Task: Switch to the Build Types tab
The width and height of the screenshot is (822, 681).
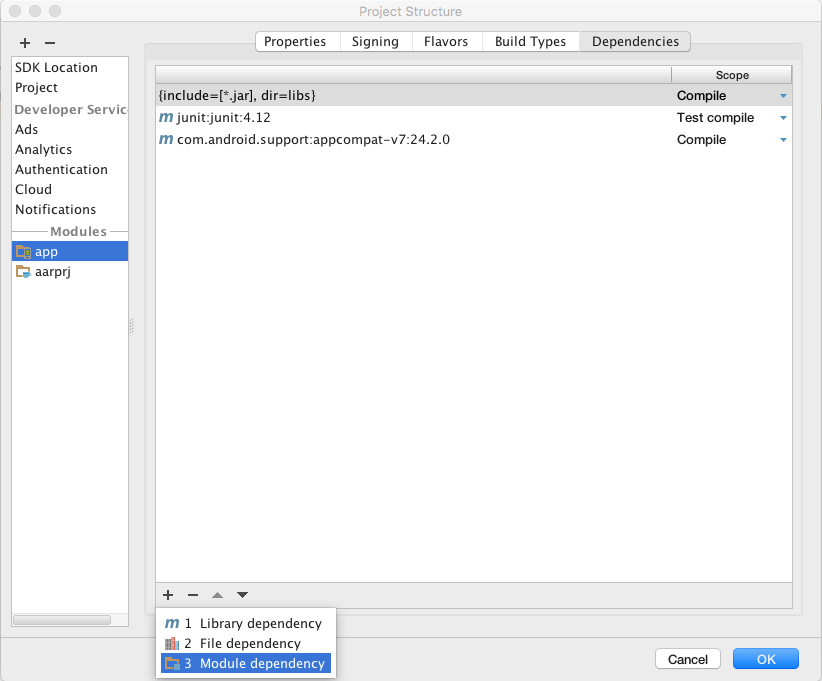Action: point(531,41)
